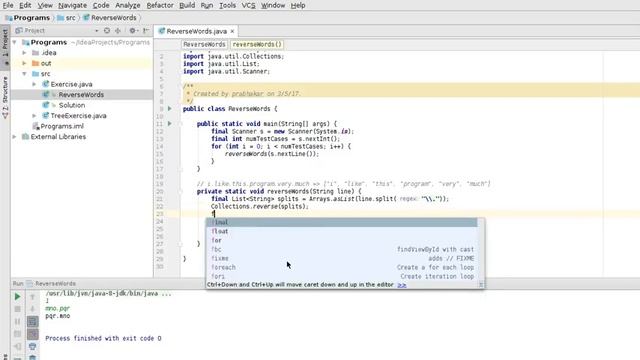This screenshot has width=640, height=360.
Task: Pause the output with the pause icon
Action: (17, 322)
